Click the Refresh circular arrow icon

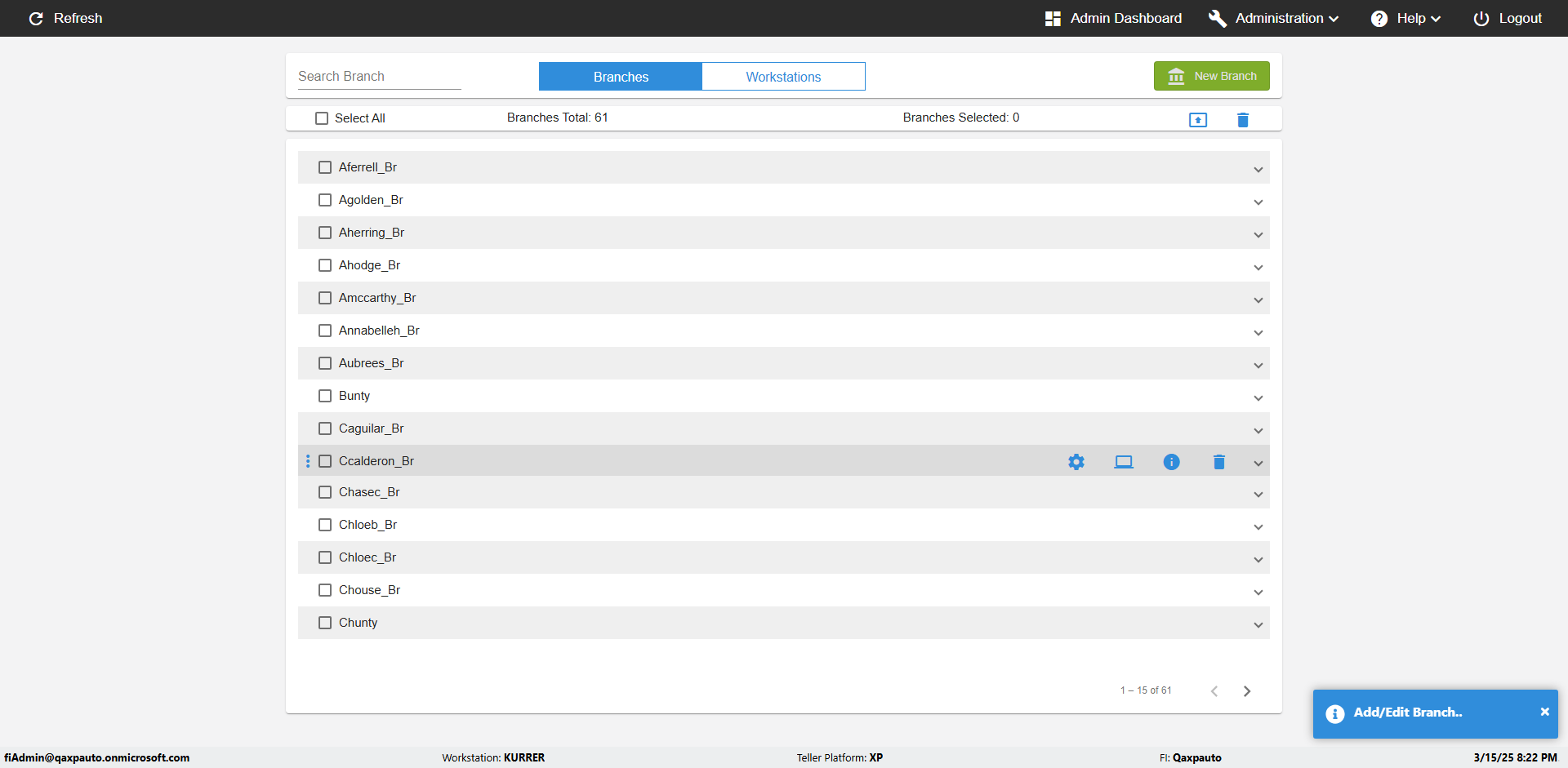click(x=36, y=18)
